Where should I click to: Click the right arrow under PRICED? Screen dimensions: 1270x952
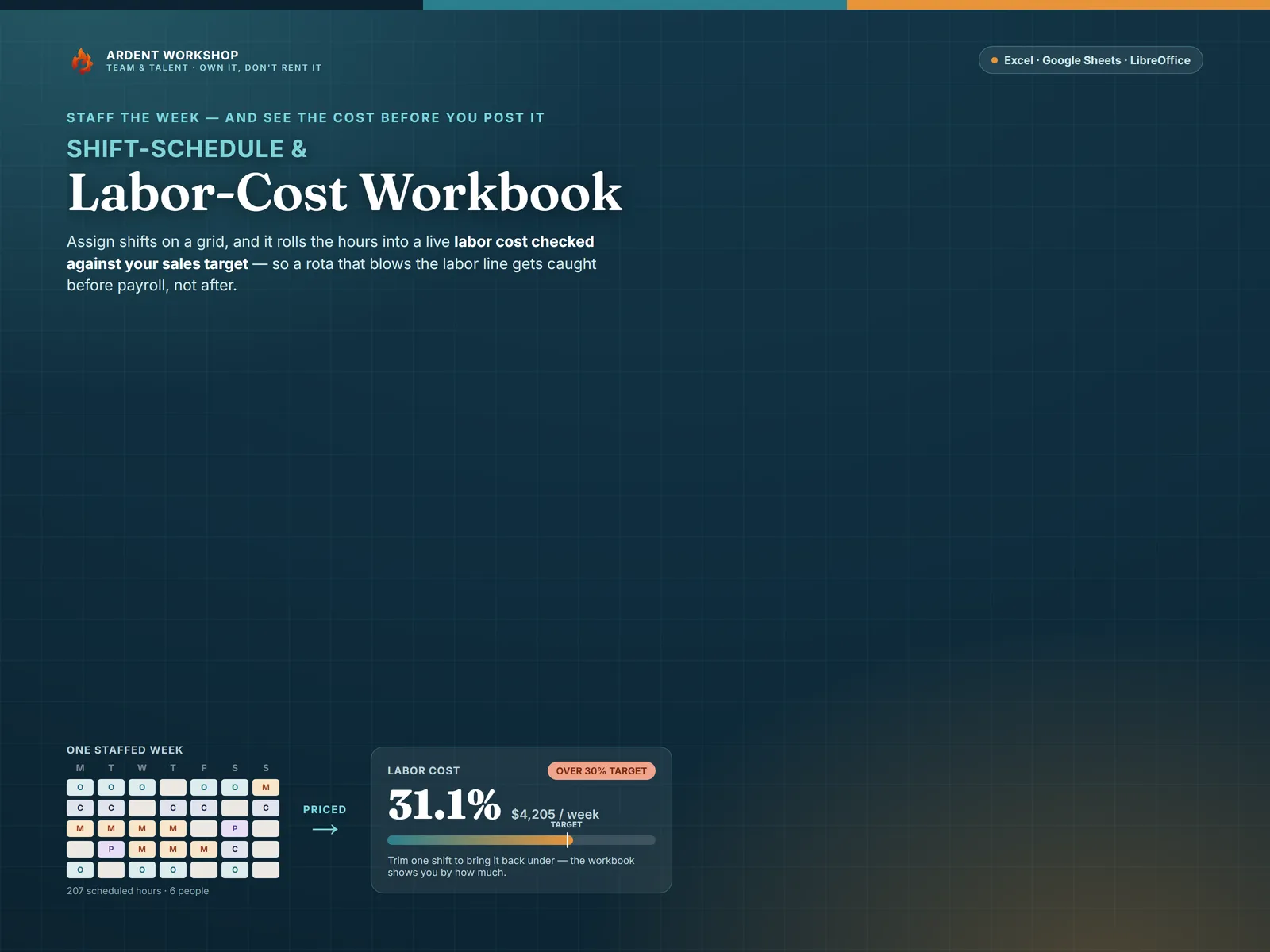click(325, 829)
